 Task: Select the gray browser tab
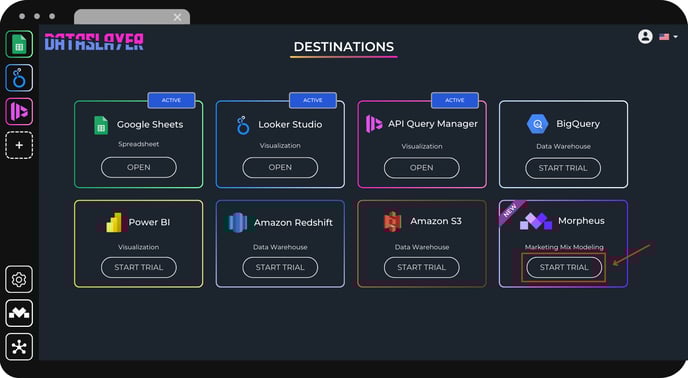[132, 17]
